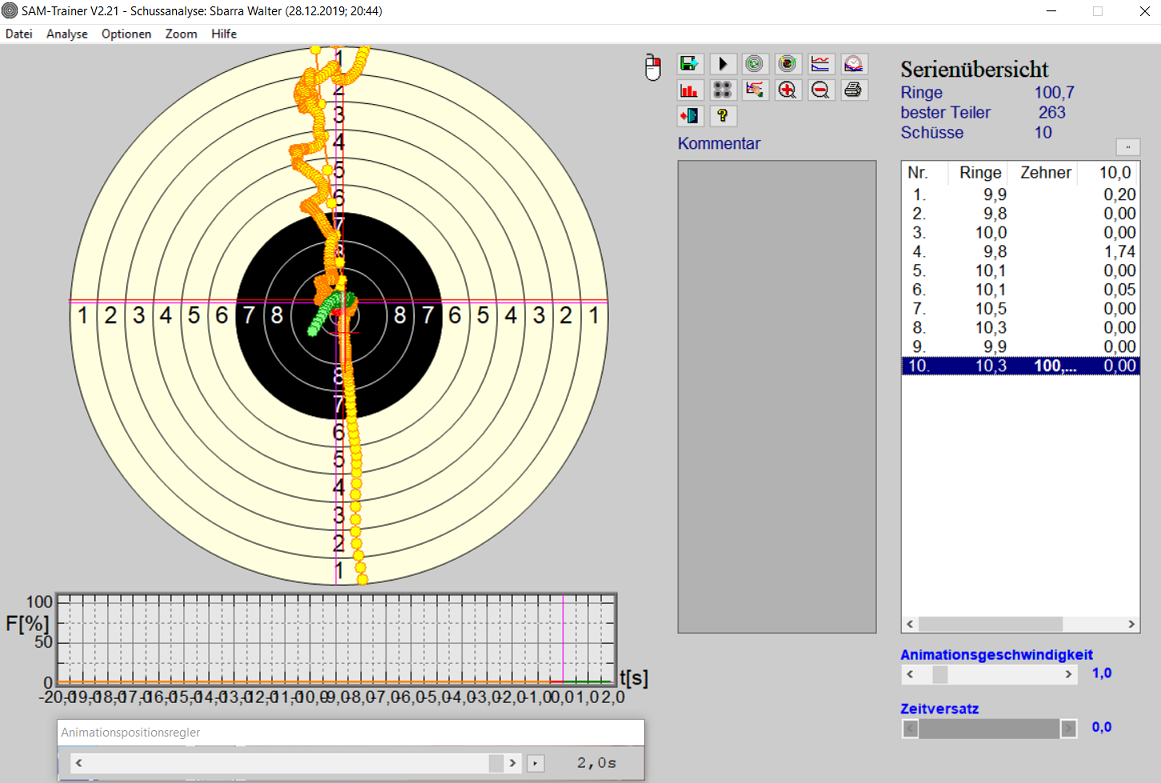Click the zoom in magnifier icon
Image resolution: width=1161 pixels, height=783 pixels.
click(788, 90)
